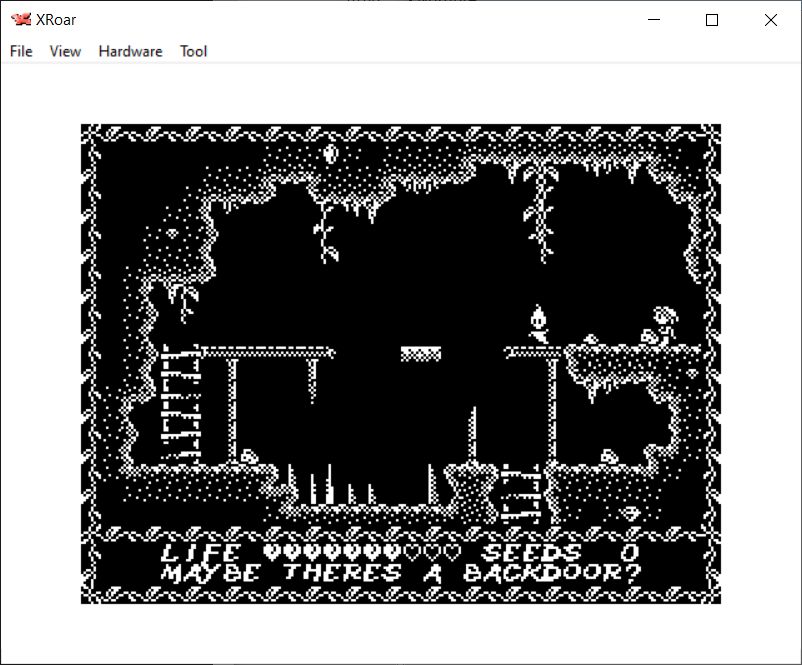Image resolution: width=802 pixels, height=665 pixels.
Task: Click the floor spikes in the pit
Action: tap(330, 488)
